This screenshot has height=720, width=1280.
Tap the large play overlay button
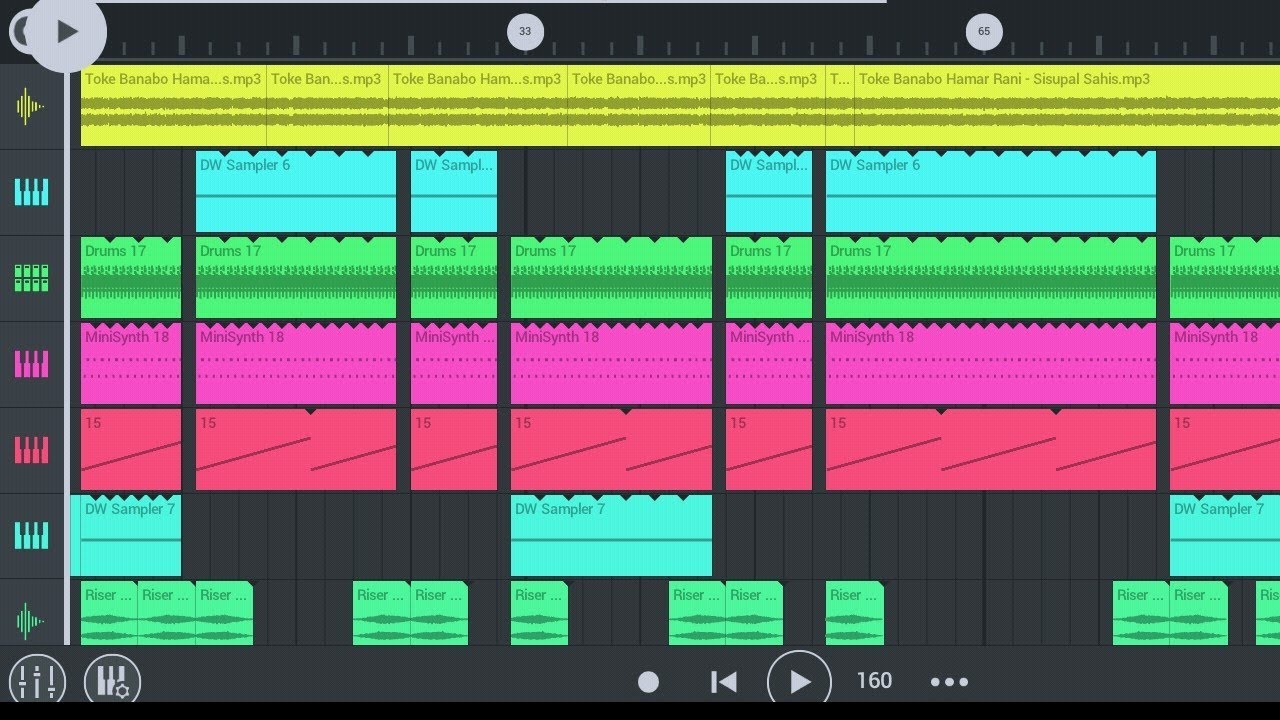point(66,32)
